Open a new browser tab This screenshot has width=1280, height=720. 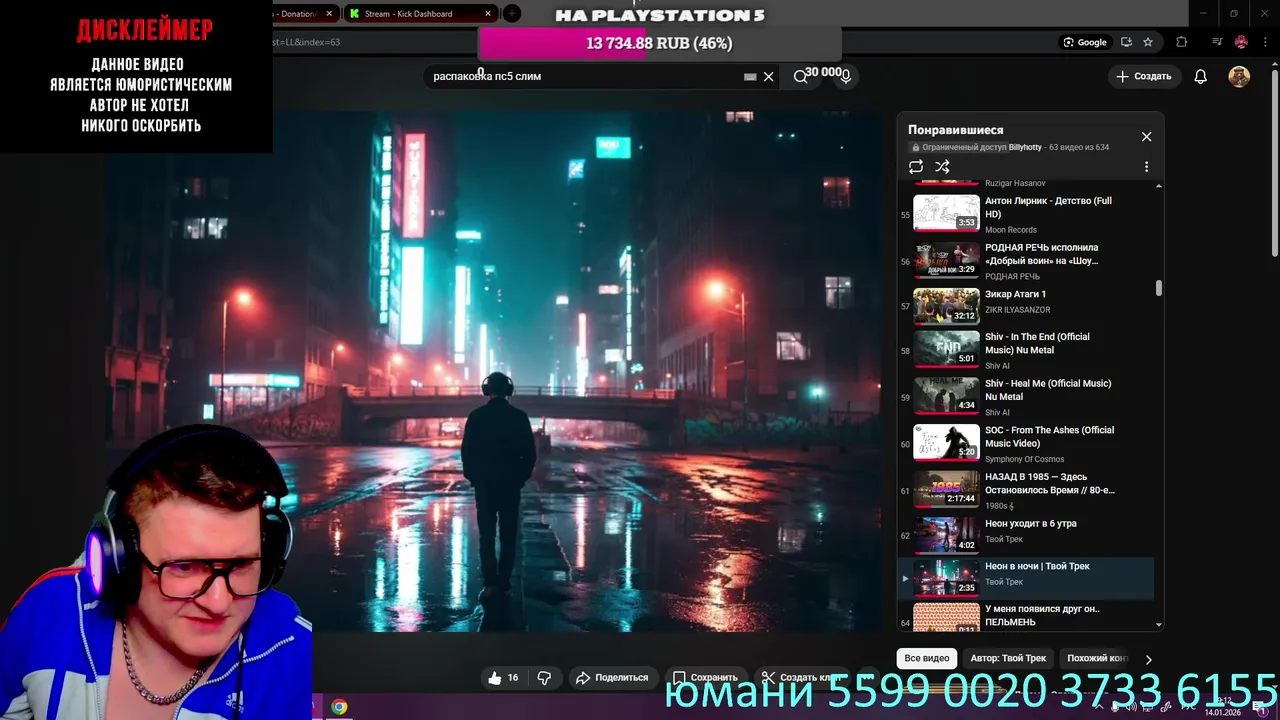[x=512, y=14]
